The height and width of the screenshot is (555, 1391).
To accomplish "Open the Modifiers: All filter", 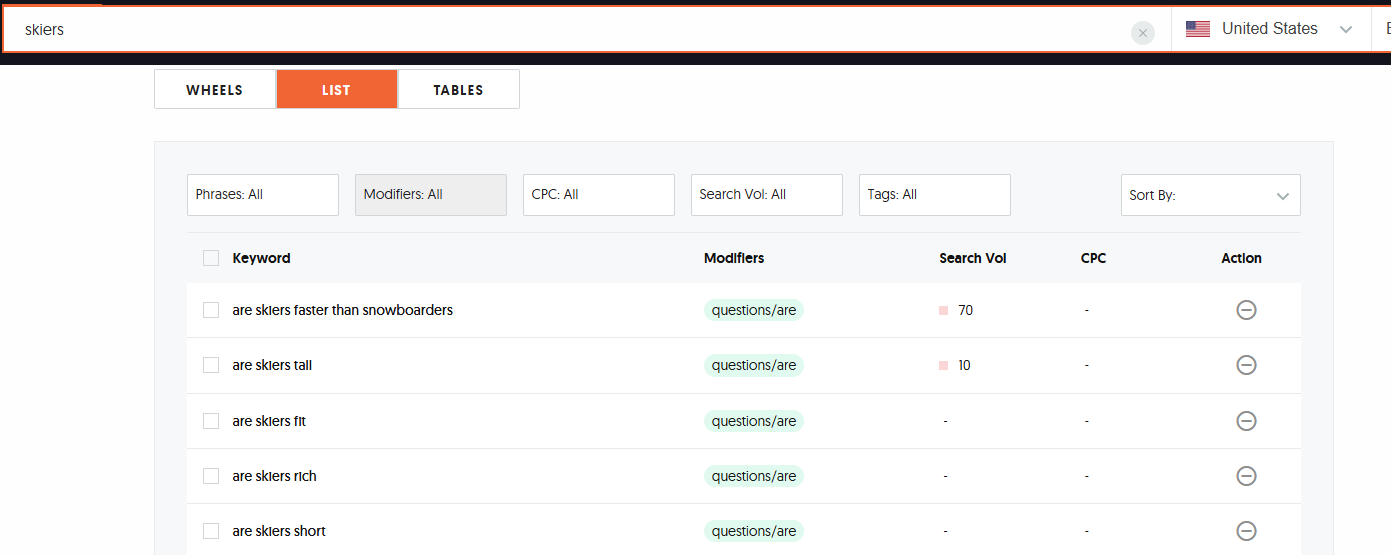I will click(x=430, y=195).
